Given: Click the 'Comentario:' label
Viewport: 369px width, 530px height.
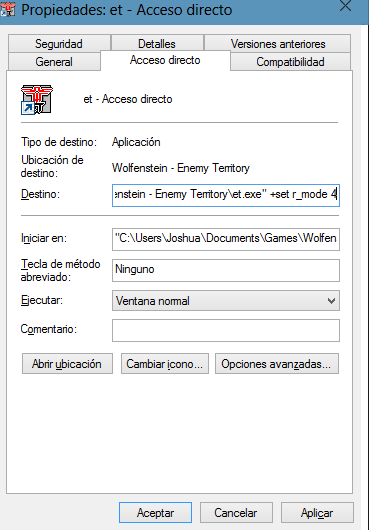Looking at the screenshot, I should click(x=49, y=329).
